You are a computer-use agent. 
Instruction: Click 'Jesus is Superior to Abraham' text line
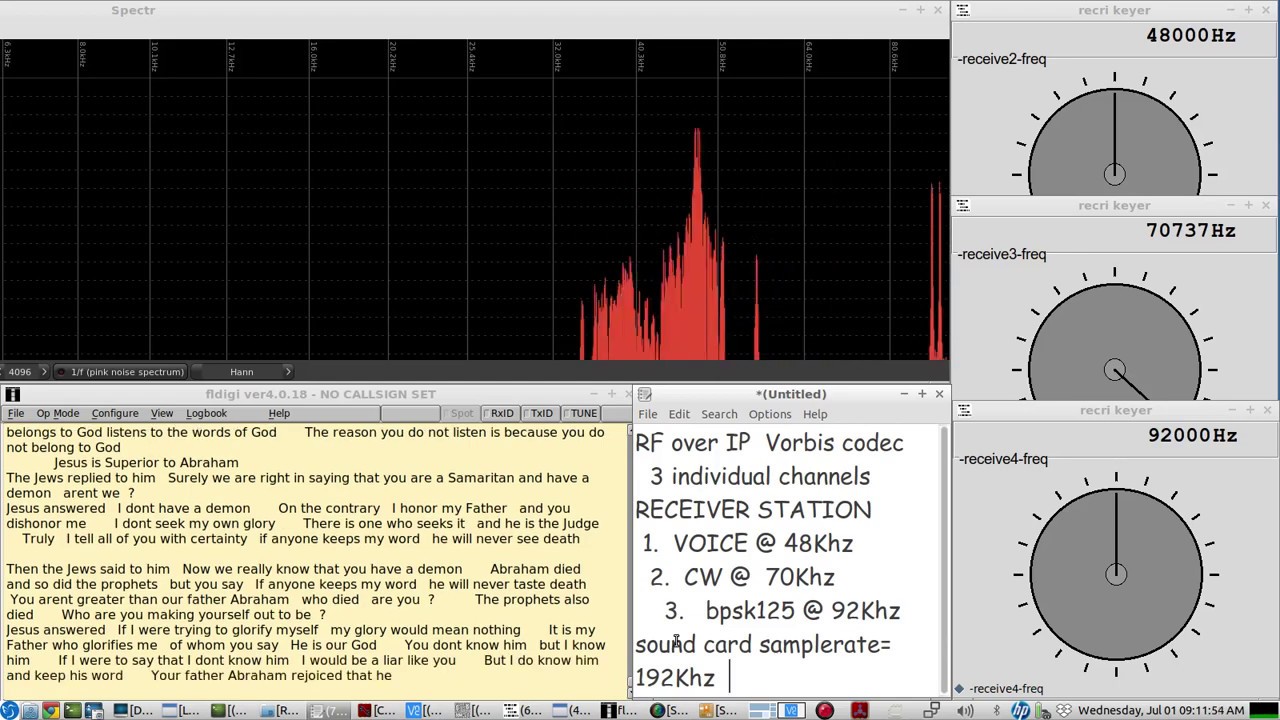pos(146,463)
